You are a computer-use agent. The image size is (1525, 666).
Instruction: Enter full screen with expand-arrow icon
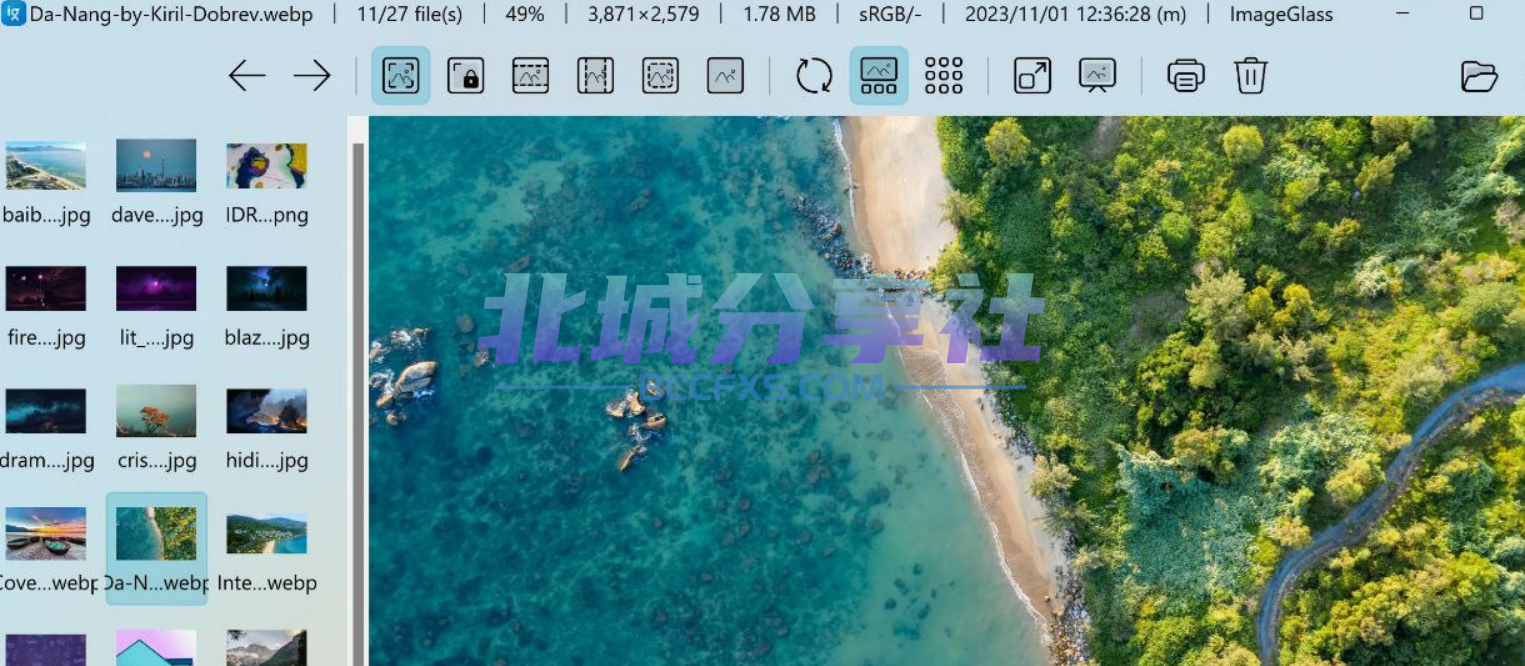pyautogui.click(x=1032, y=76)
